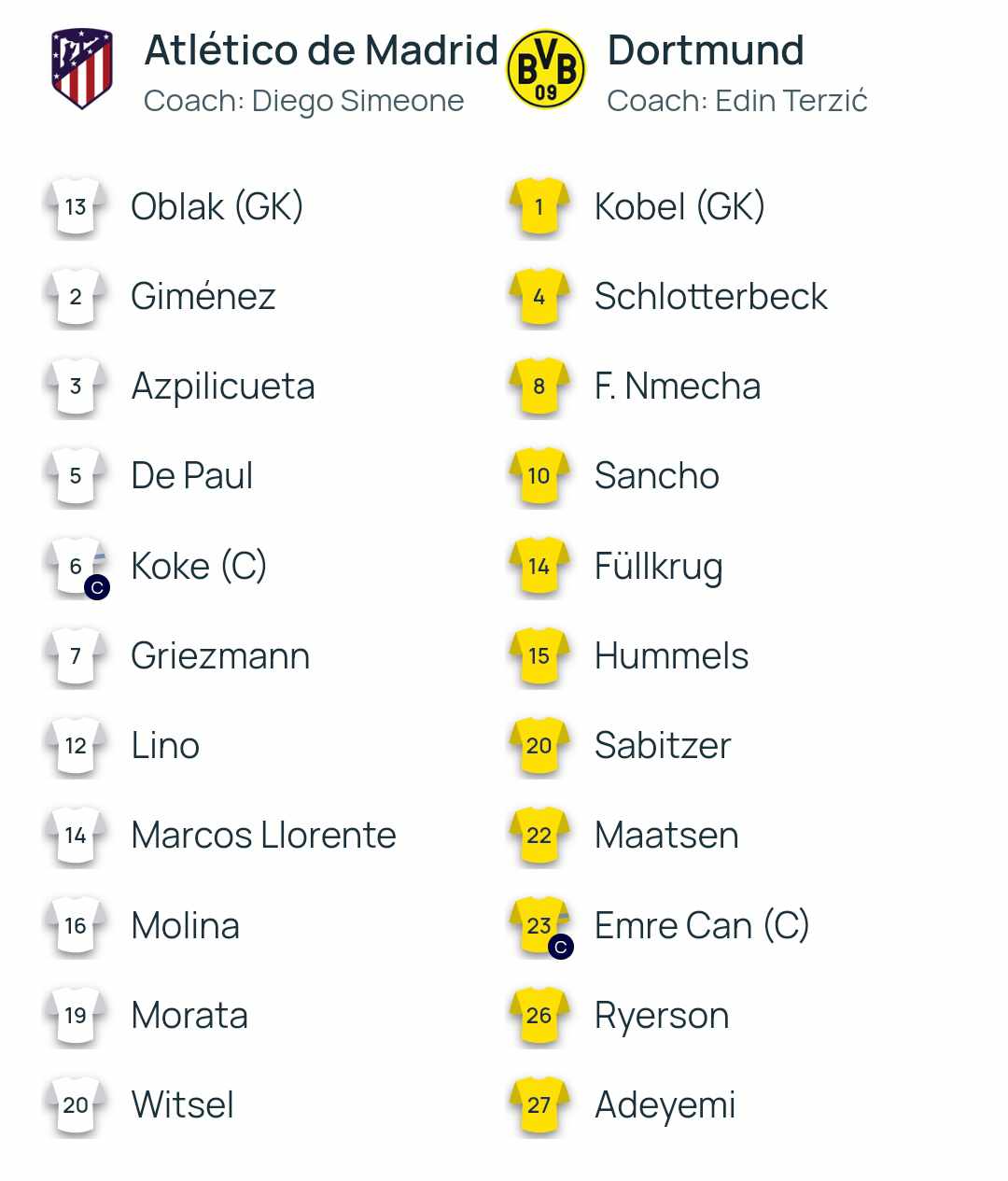The image size is (1008, 1181).
Task: Tap Sancho's yellow number 10 shirt
Action: [539, 476]
